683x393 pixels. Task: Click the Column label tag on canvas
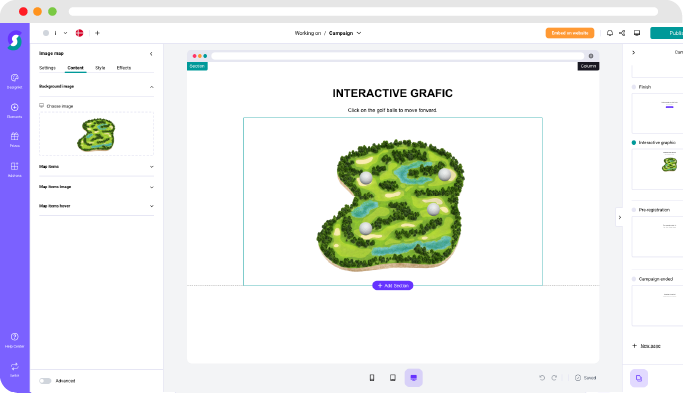tap(588, 66)
